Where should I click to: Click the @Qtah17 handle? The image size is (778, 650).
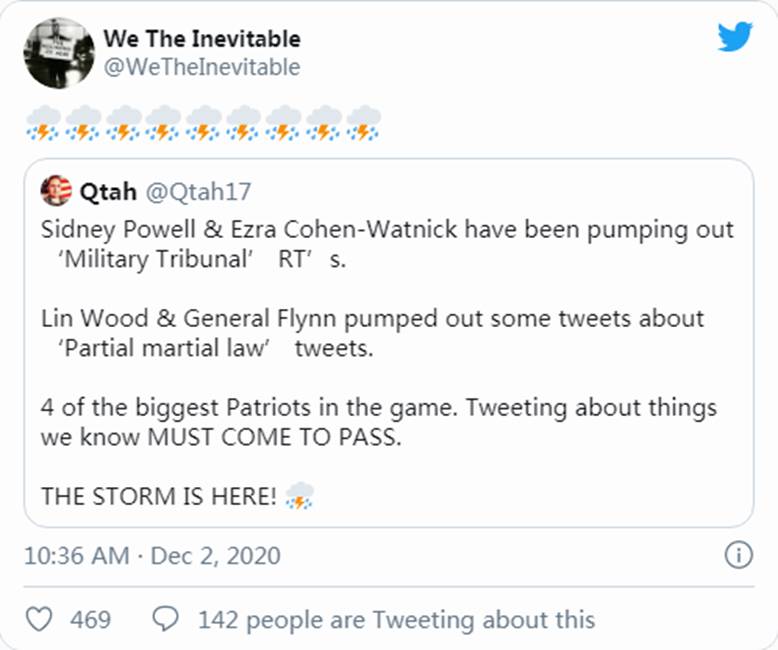197,190
